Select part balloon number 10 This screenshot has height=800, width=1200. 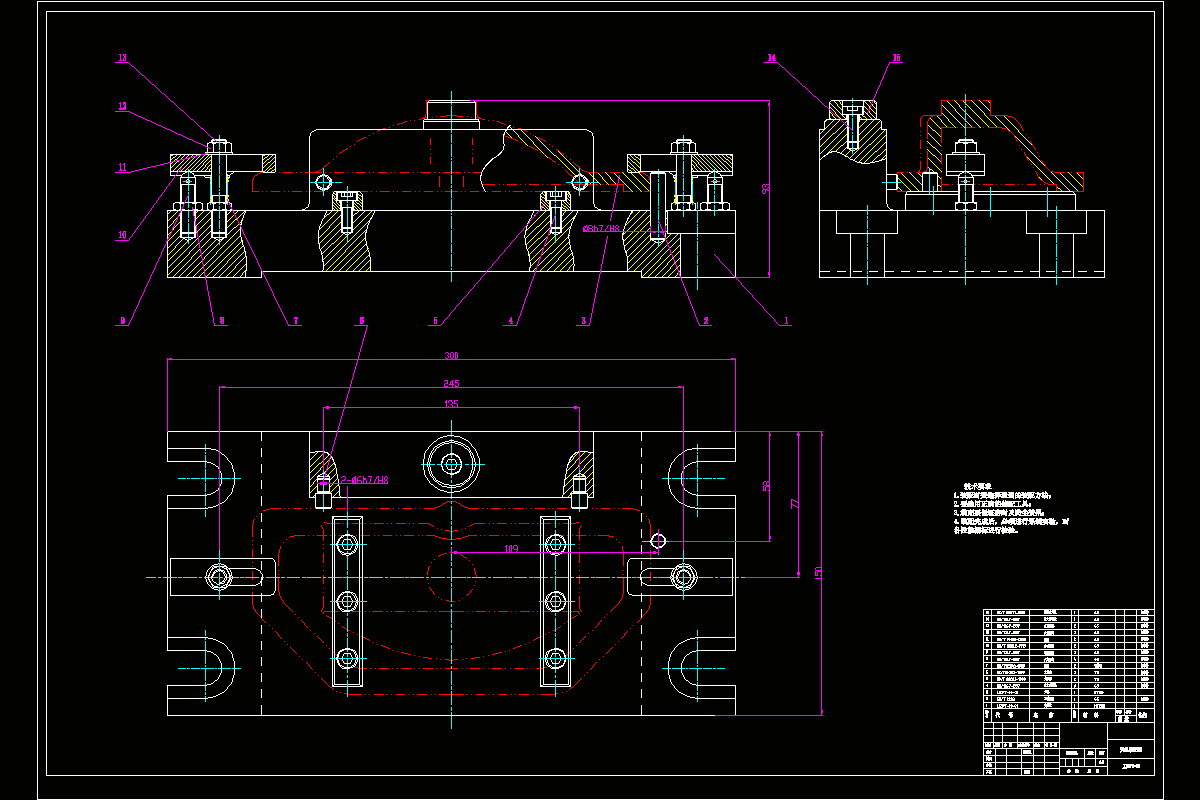click(122, 236)
